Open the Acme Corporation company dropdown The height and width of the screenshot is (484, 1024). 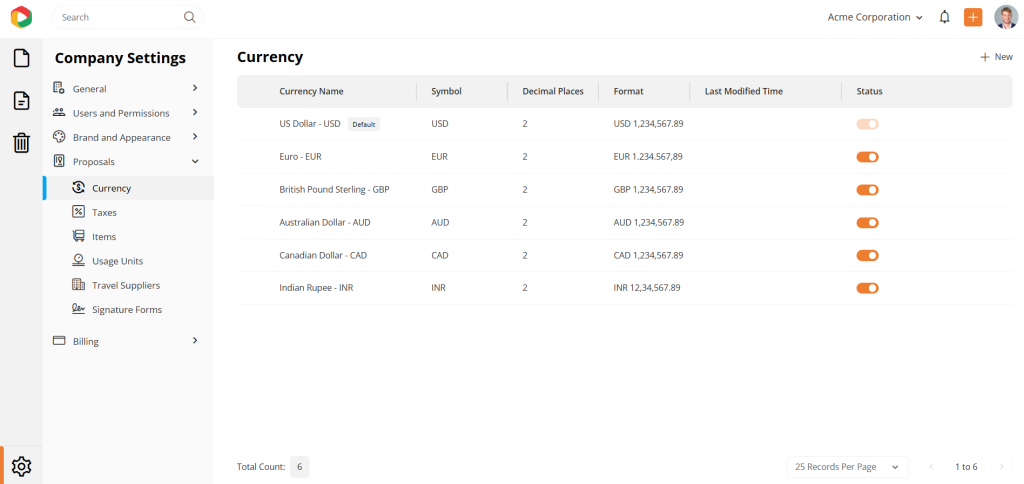(875, 17)
